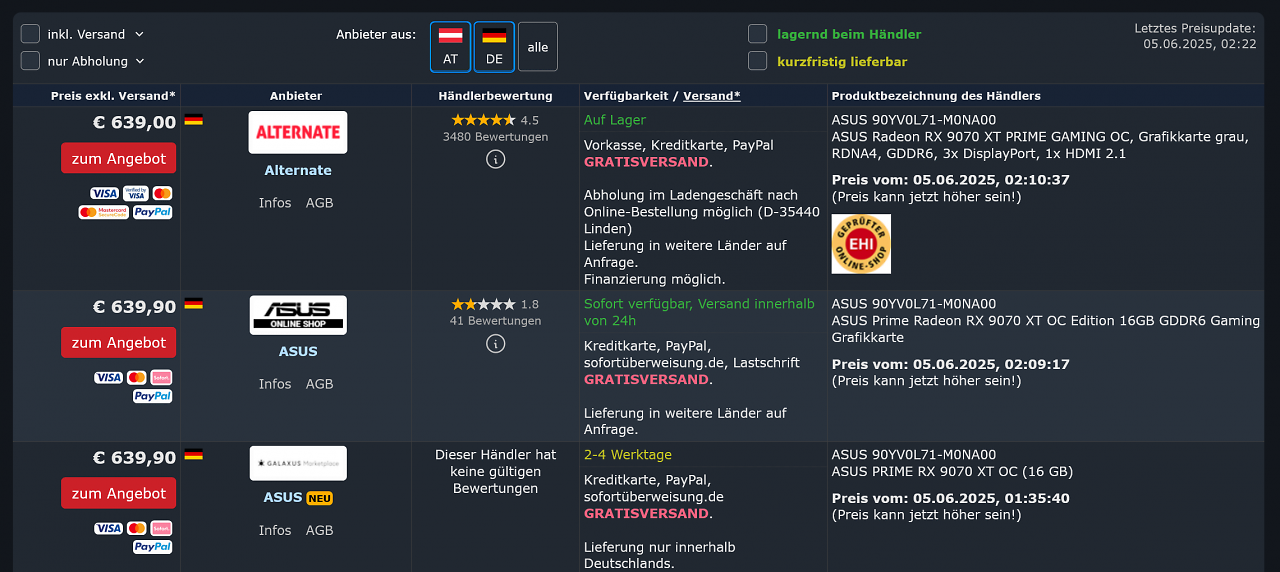Click the EHI Geprüfter Online-Shop seal
Viewport: 1280px width, 572px height.
coord(861,244)
